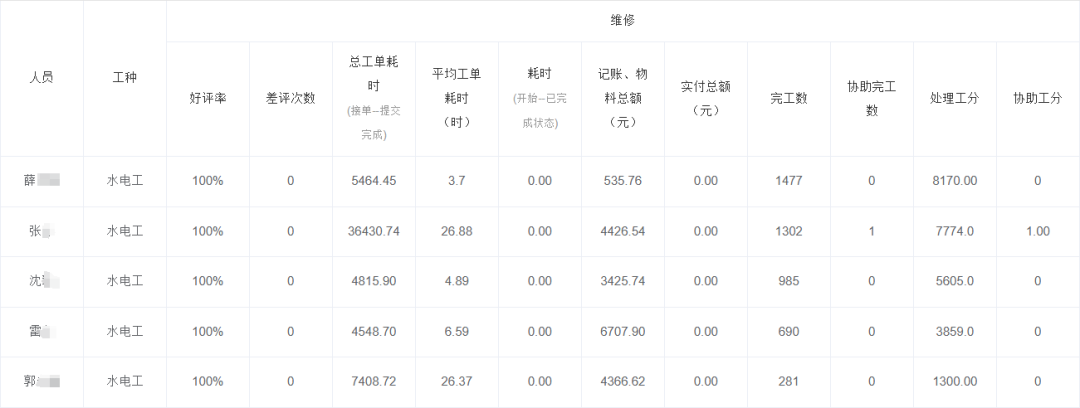Click the 7774.0 work points cell
The height and width of the screenshot is (408, 1080).
coord(954,231)
